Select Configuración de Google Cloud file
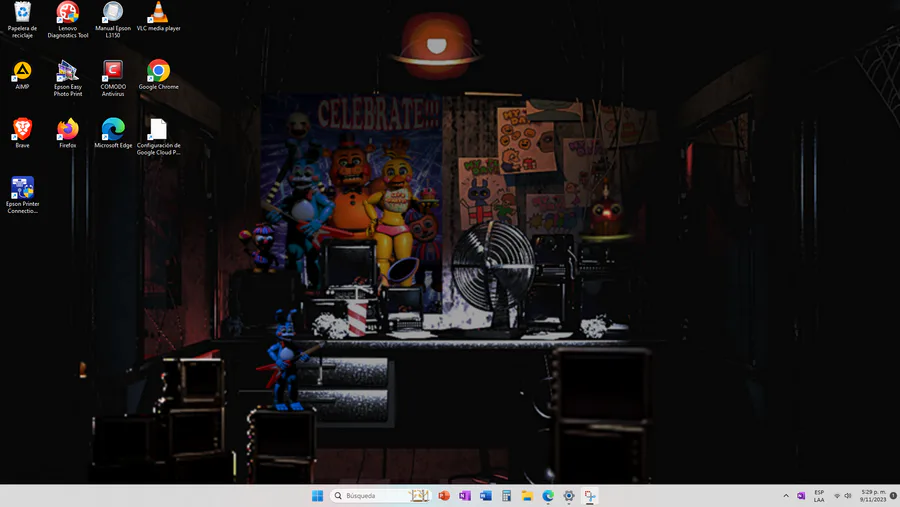Viewport: 900px width, 507px height. pyautogui.click(x=158, y=137)
